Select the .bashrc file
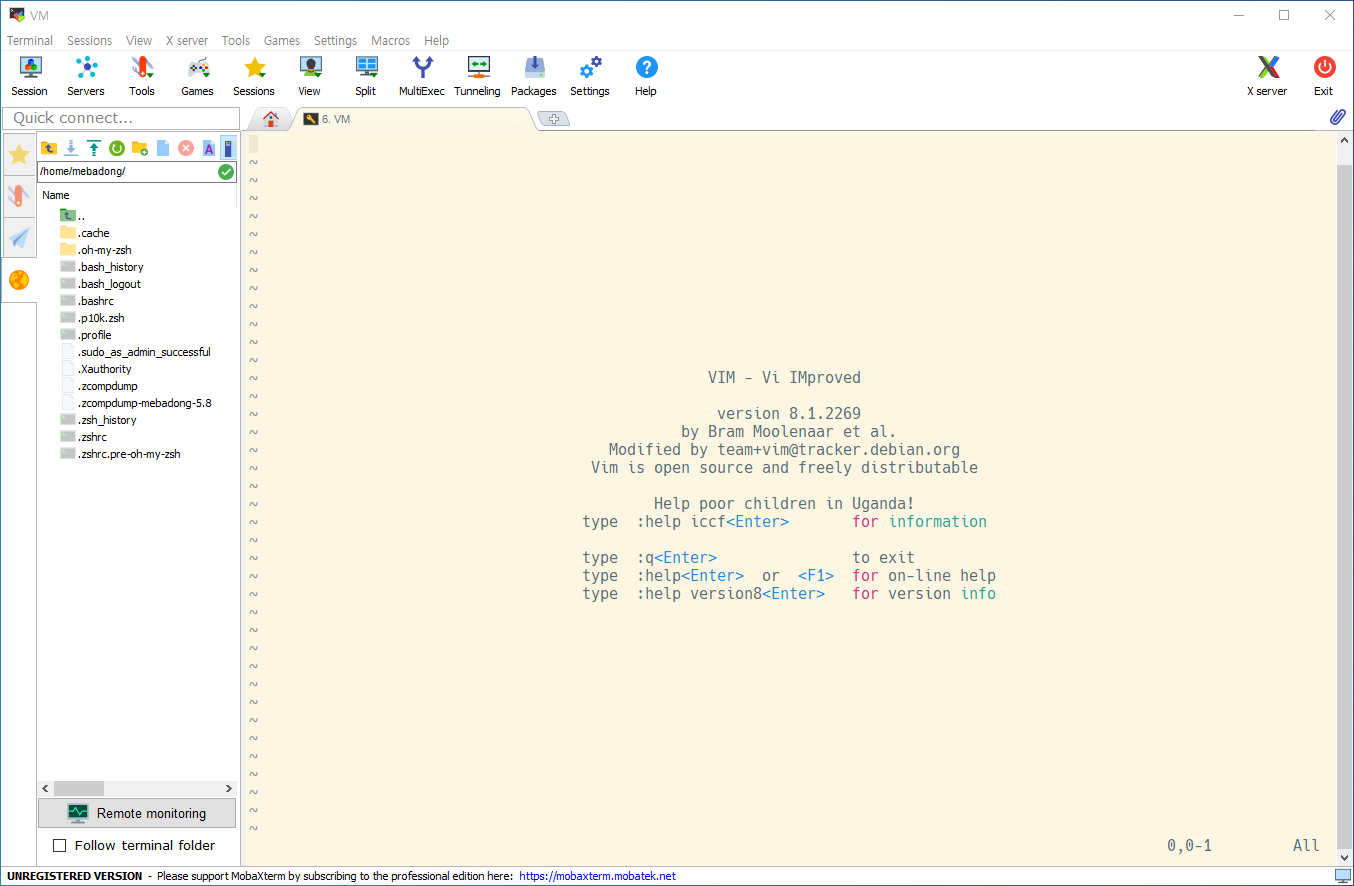The width and height of the screenshot is (1354, 886). tap(87, 301)
